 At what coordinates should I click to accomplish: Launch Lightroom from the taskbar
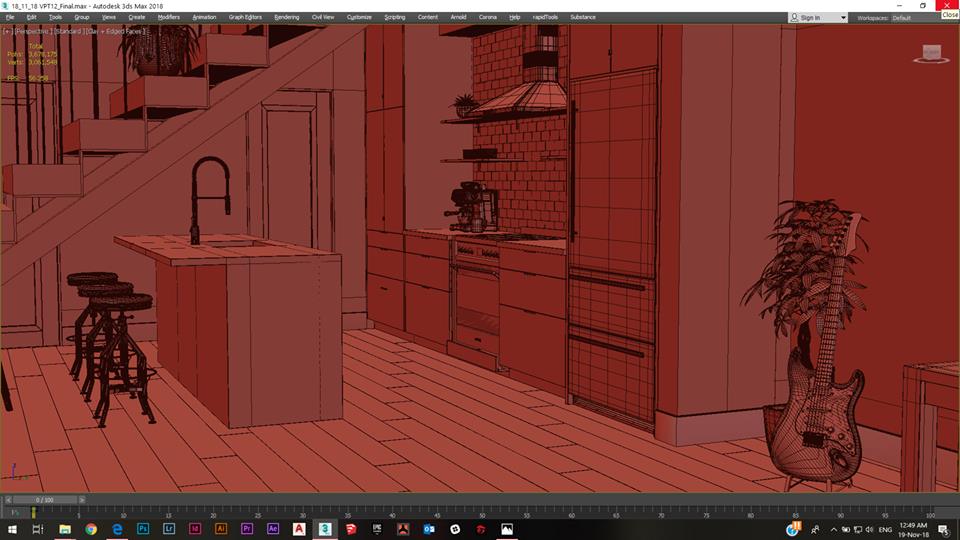click(x=169, y=528)
